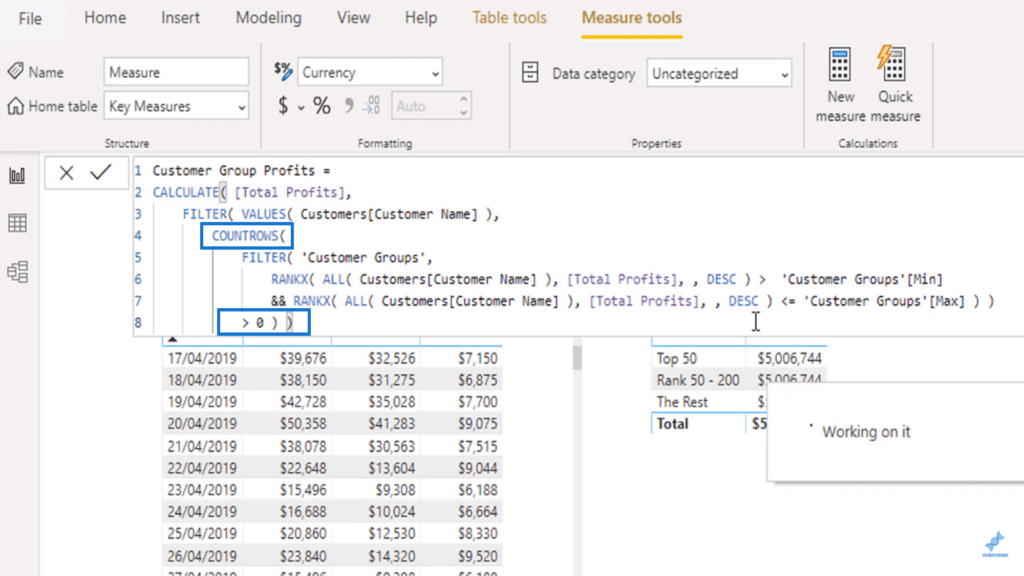Decrease decimal places with down arrow

click(463, 113)
